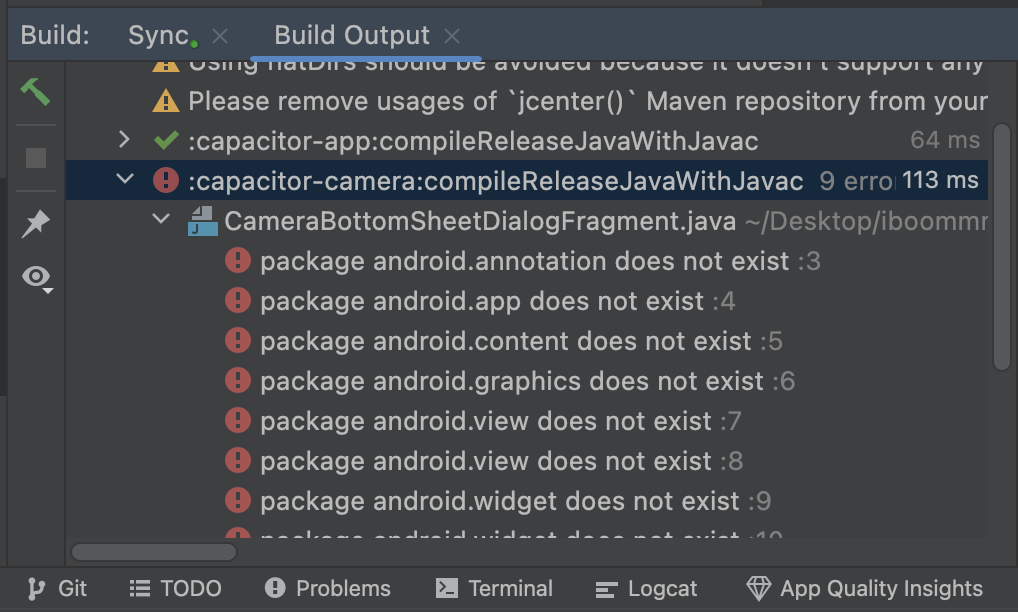
Task: Click the vertical scrollbar thumb
Action: (1002, 247)
